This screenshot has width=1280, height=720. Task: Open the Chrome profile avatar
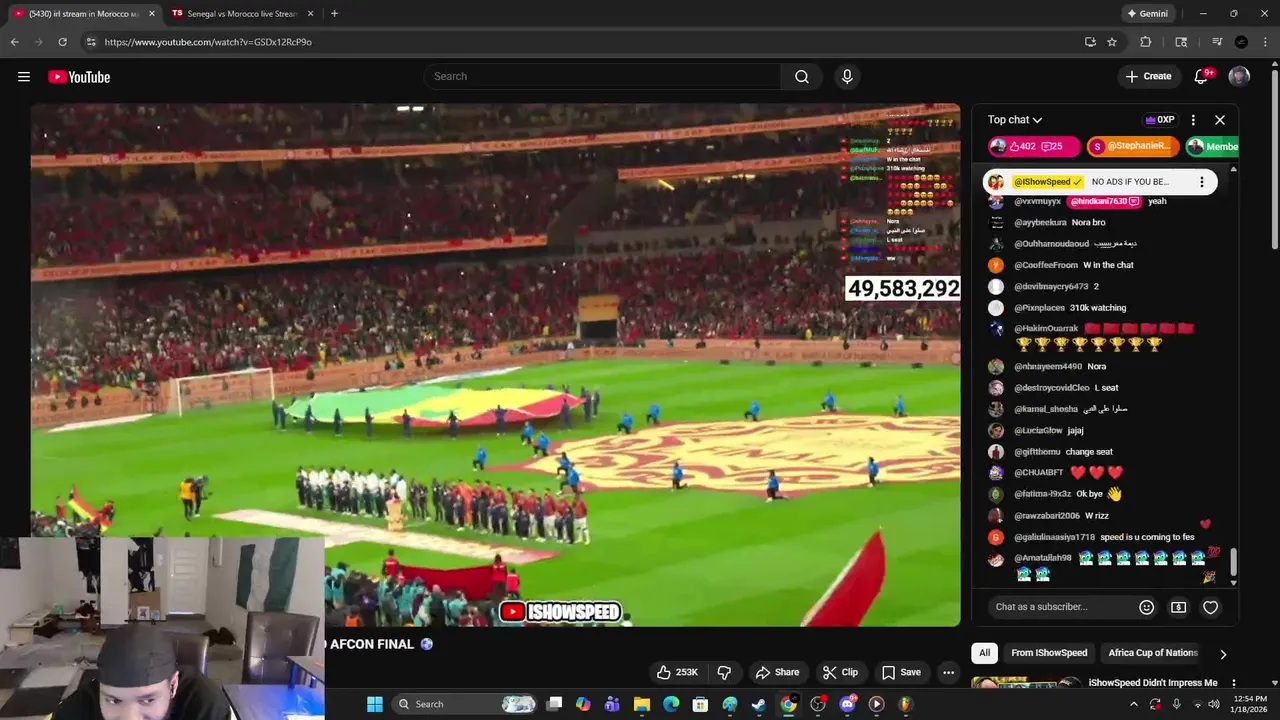(1241, 42)
